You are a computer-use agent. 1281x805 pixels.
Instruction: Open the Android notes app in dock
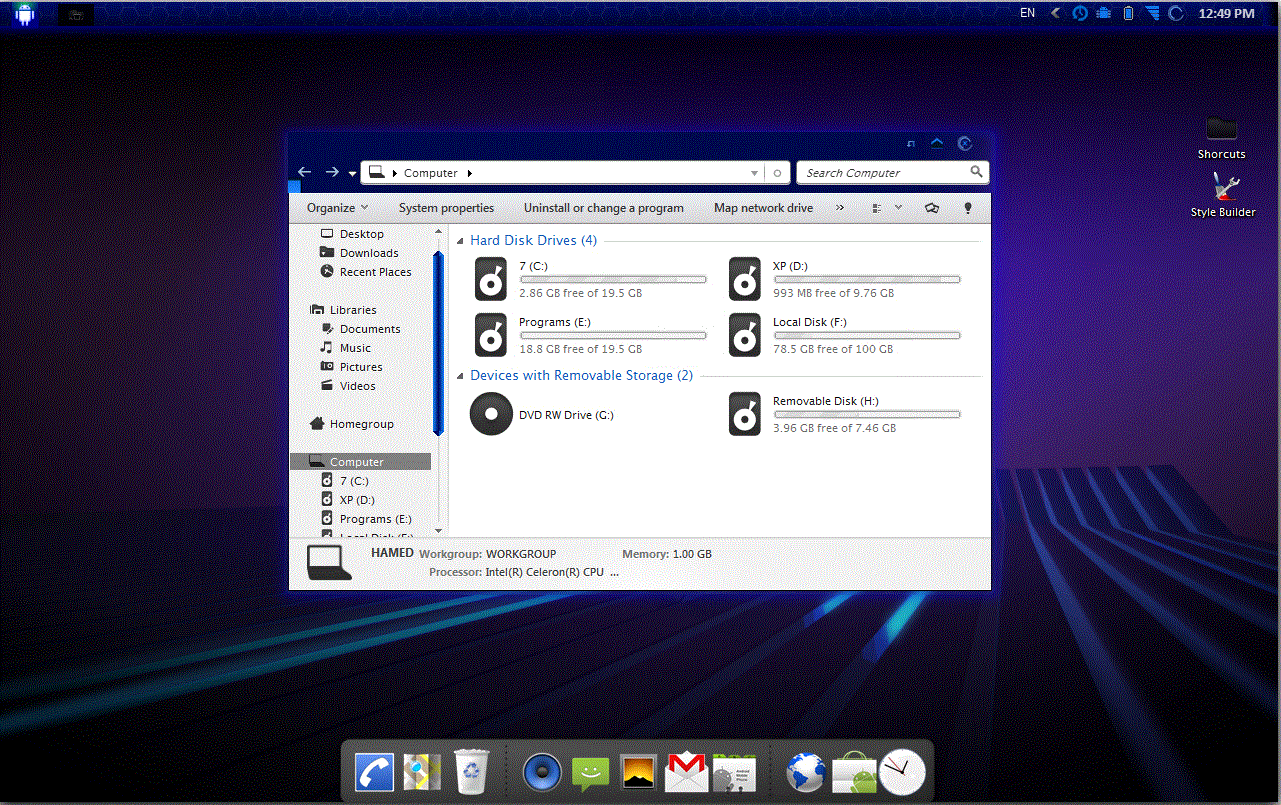[734, 772]
